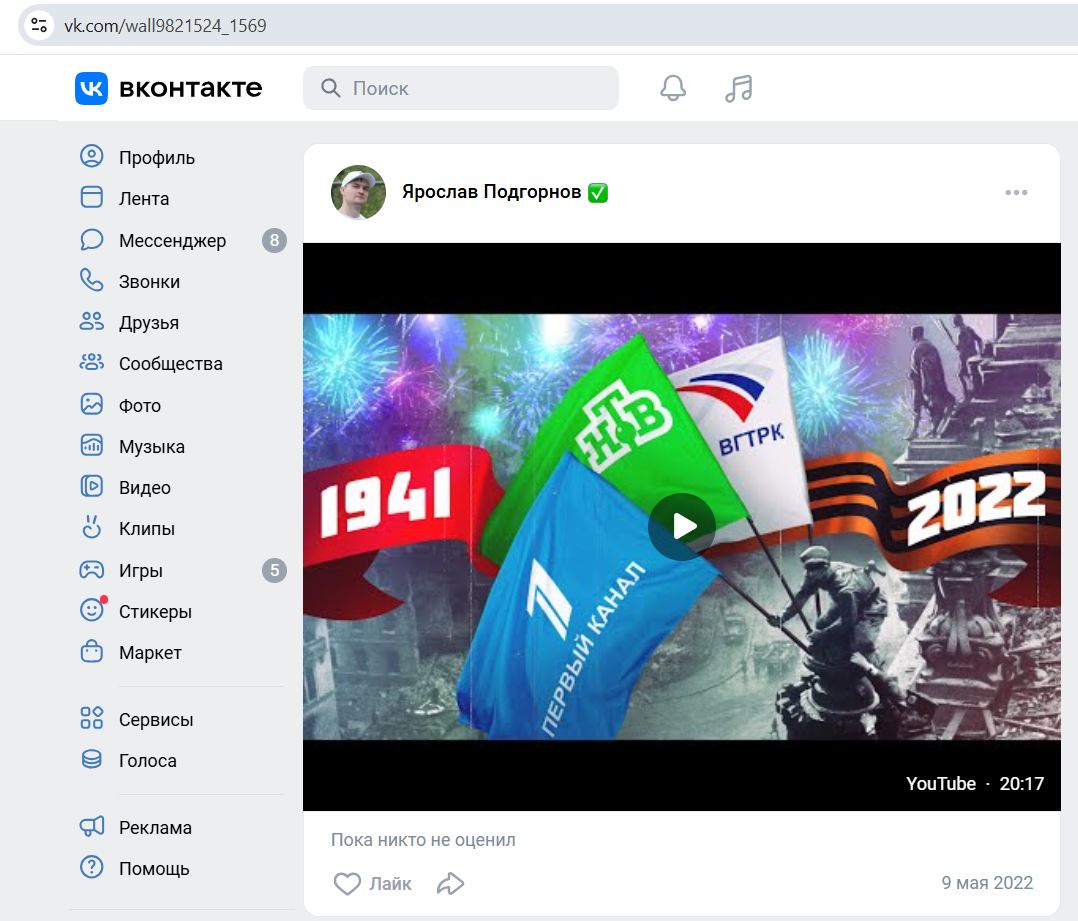Click the VK logo icon
1078x921 pixels.
coord(91,88)
